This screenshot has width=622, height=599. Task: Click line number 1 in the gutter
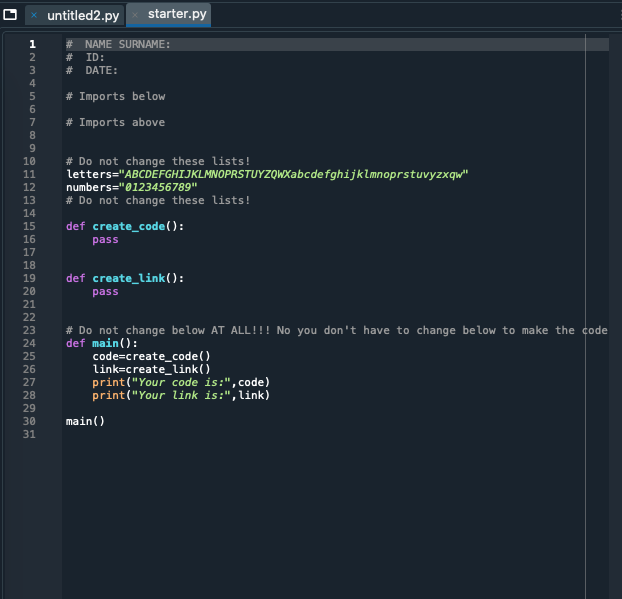tap(33, 44)
